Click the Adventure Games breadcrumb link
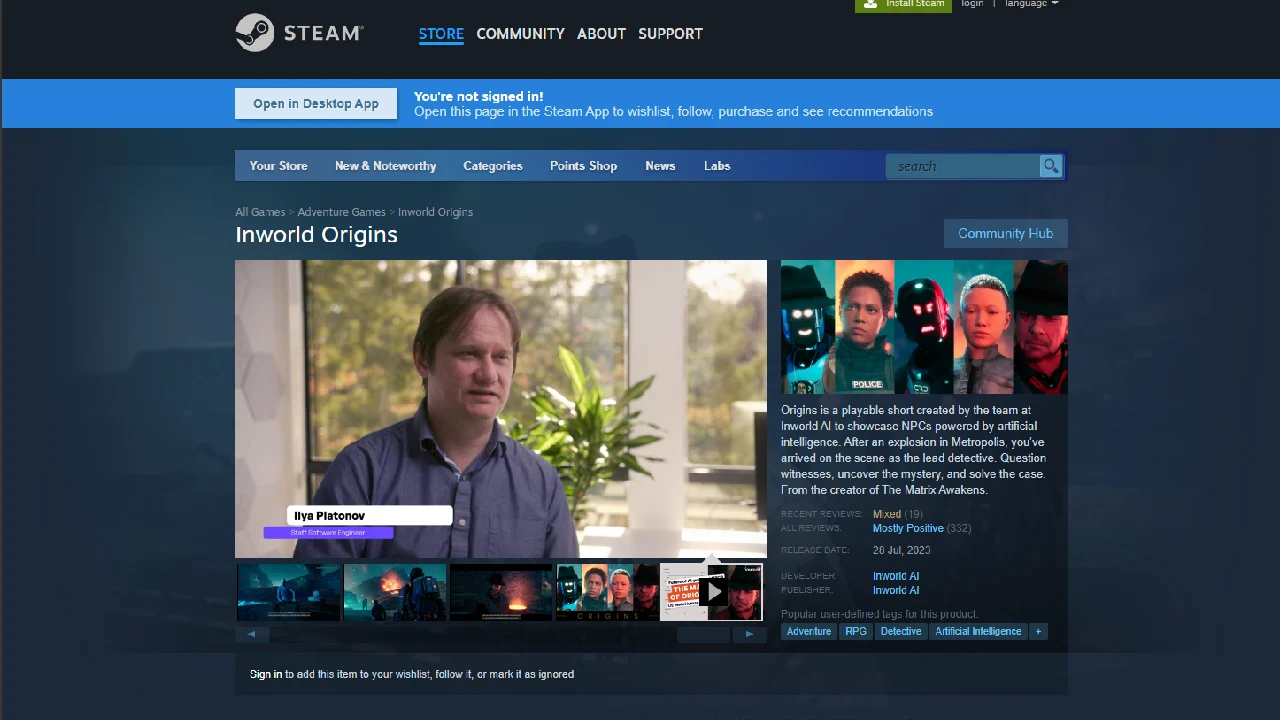Image resolution: width=1280 pixels, height=720 pixels. (341, 212)
